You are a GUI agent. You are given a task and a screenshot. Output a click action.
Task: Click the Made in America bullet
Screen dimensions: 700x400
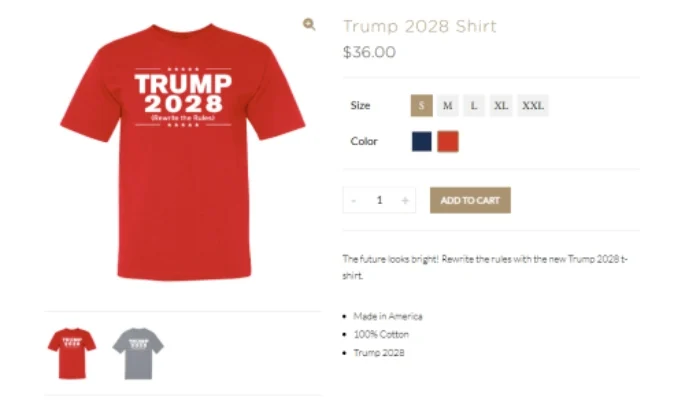point(388,317)
